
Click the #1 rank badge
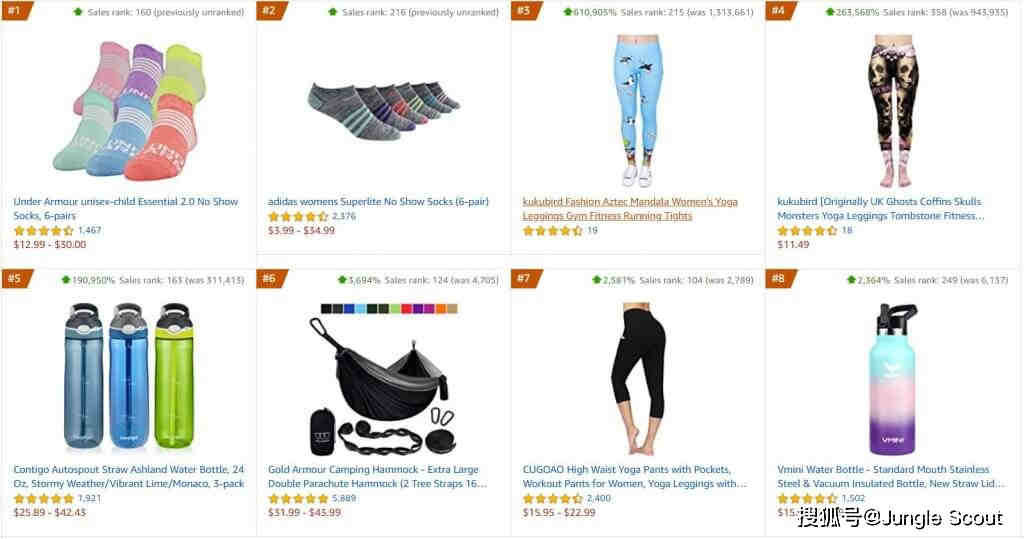click(x=16, y=10)
